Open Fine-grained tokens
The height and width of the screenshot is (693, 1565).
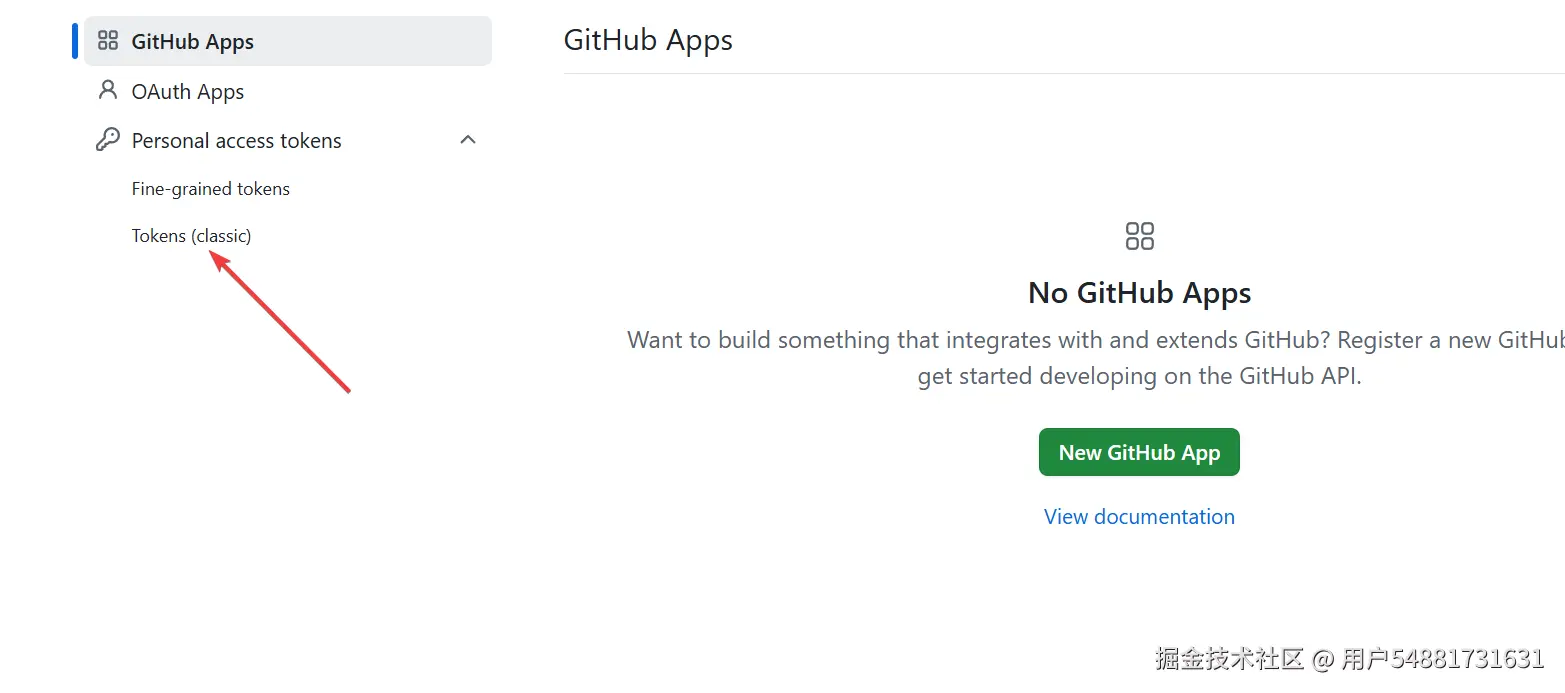211,189
